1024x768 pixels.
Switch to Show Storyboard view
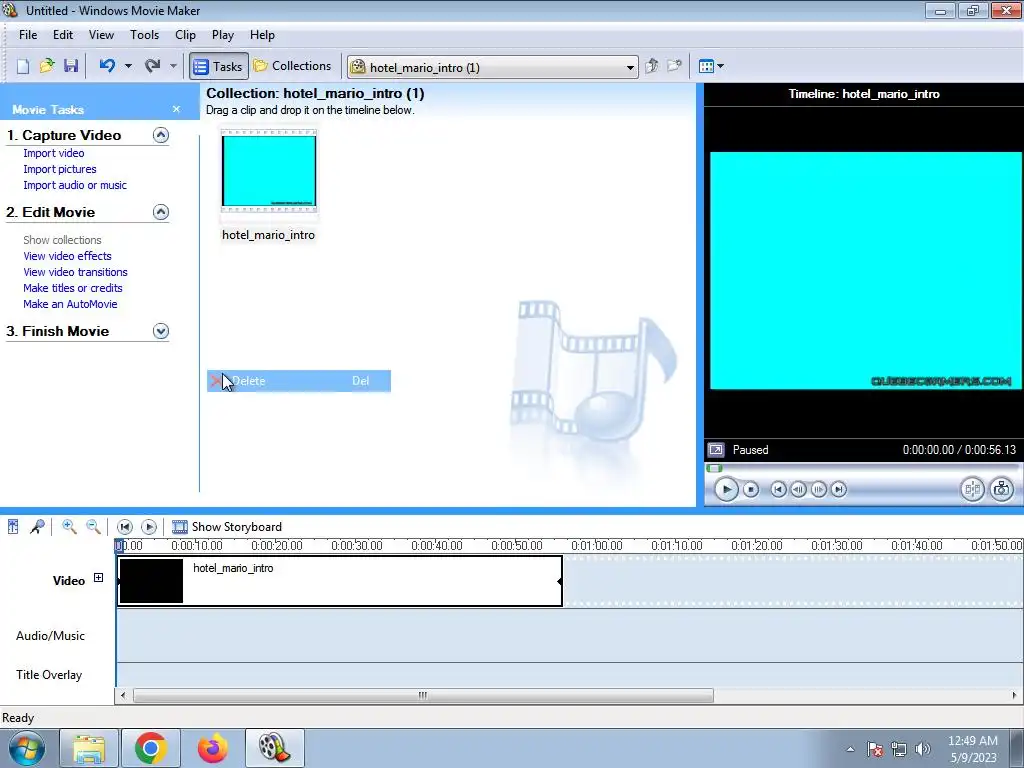click(227, 527)
